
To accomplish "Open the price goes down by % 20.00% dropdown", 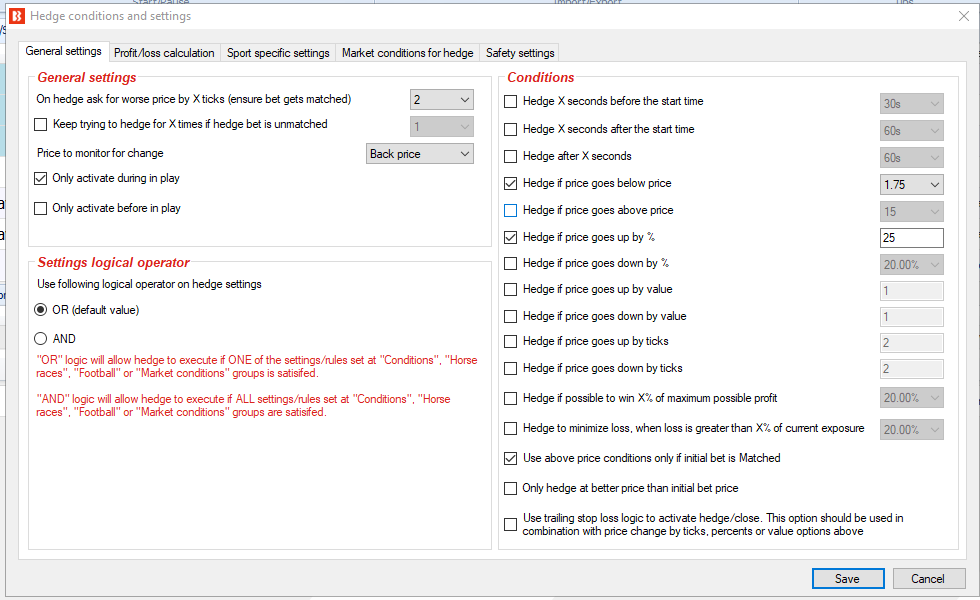I will coord(911,264).
